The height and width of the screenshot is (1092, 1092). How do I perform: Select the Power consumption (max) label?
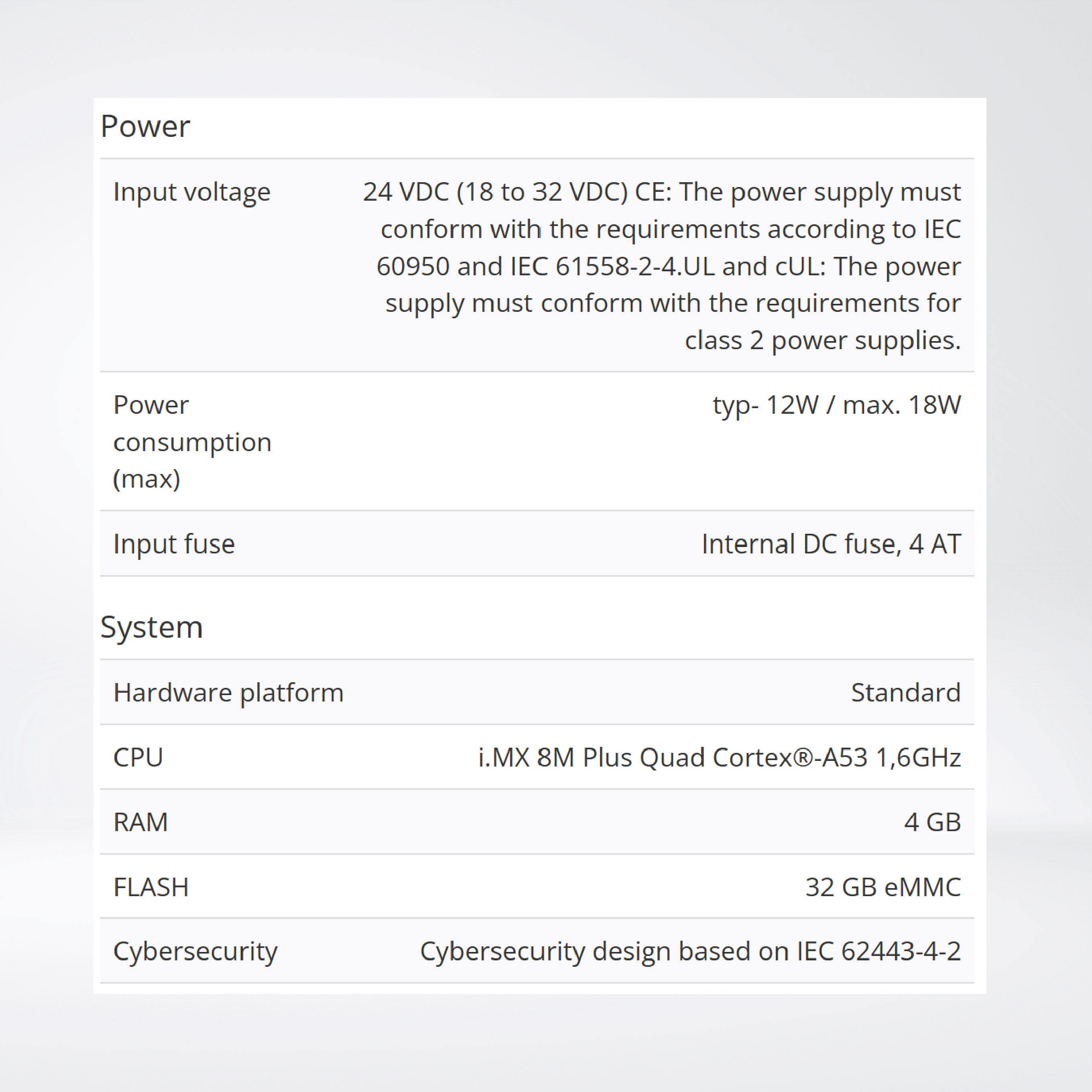pos(192,441)
